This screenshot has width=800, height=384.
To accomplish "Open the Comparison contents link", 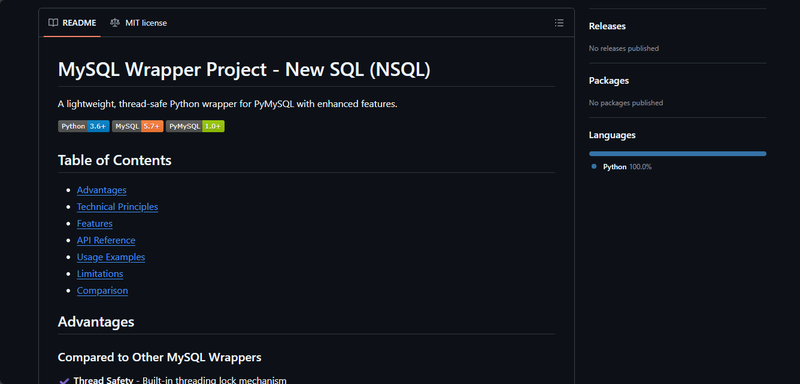I will 103,291.
